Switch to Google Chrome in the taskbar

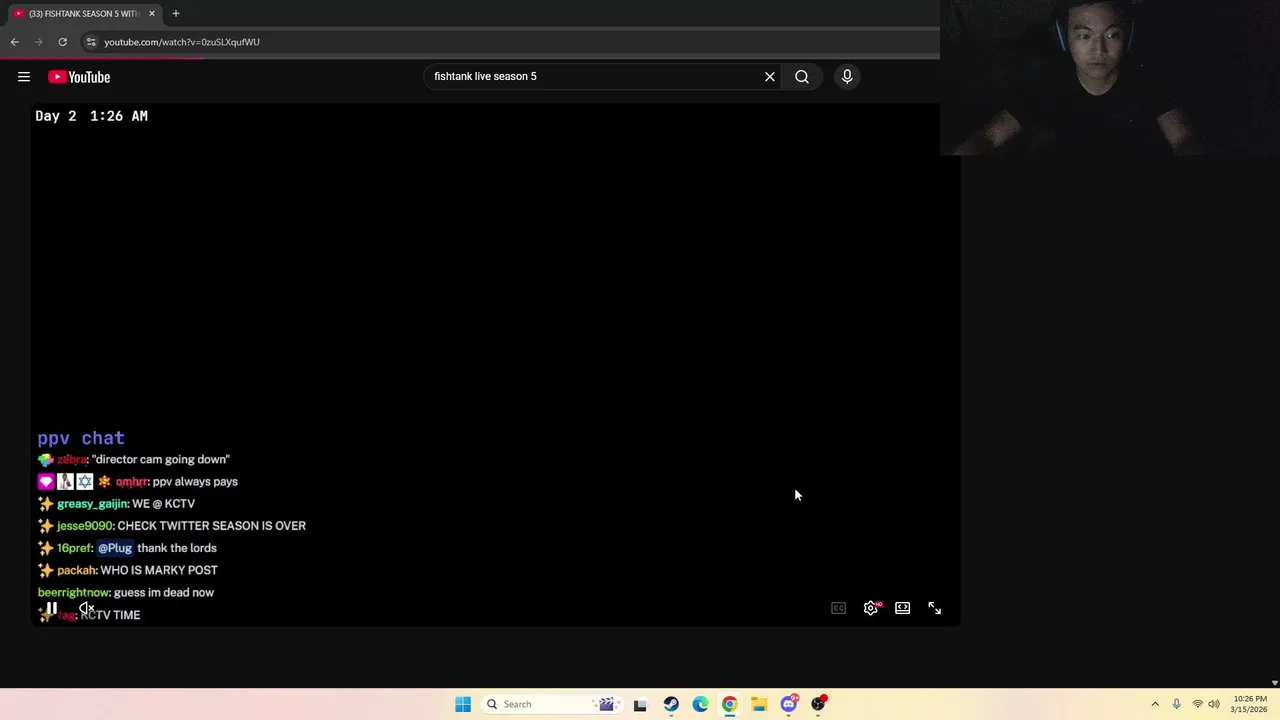coord(730,704)
